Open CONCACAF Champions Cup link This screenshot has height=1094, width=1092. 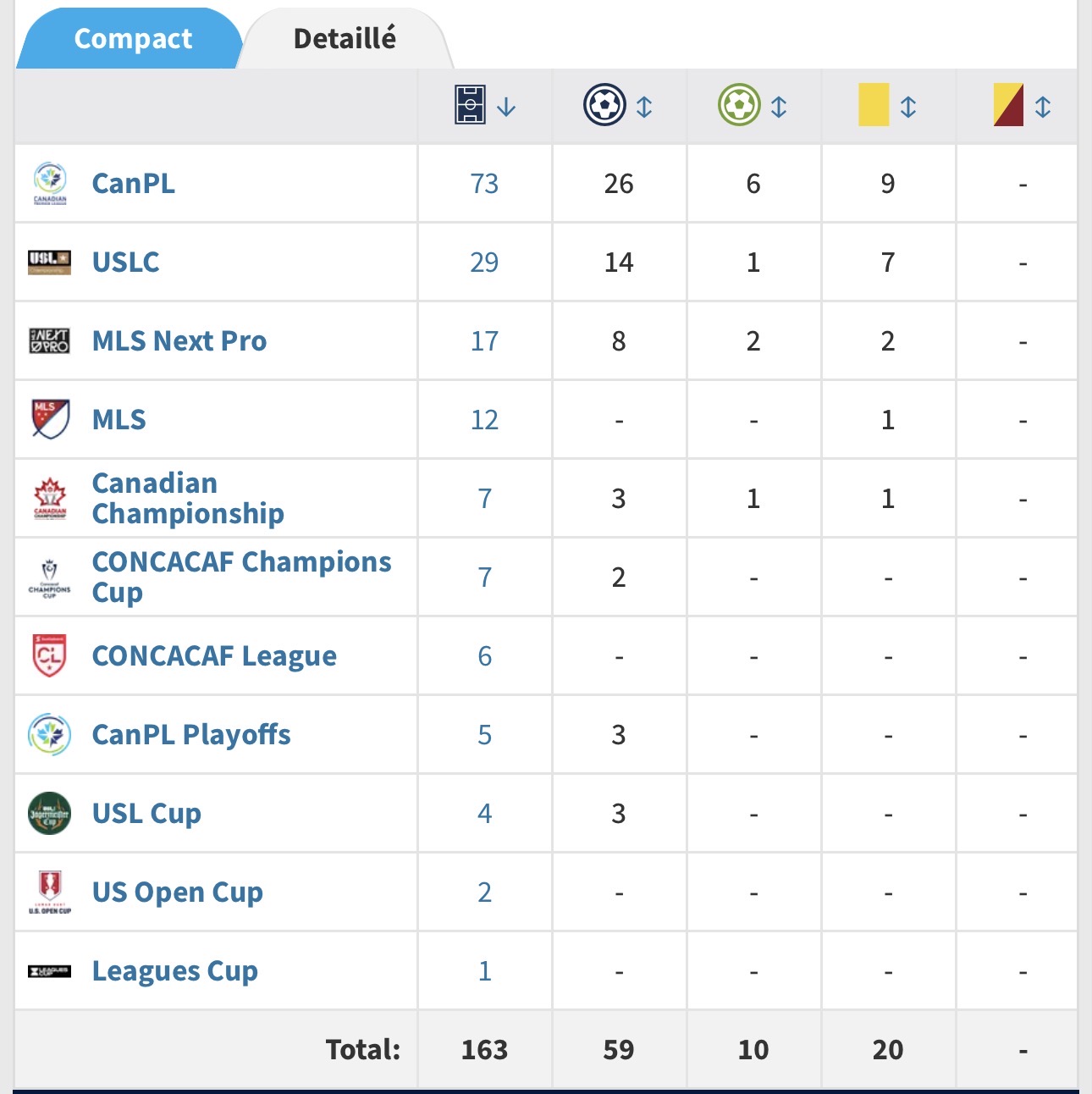click(241, 577)
